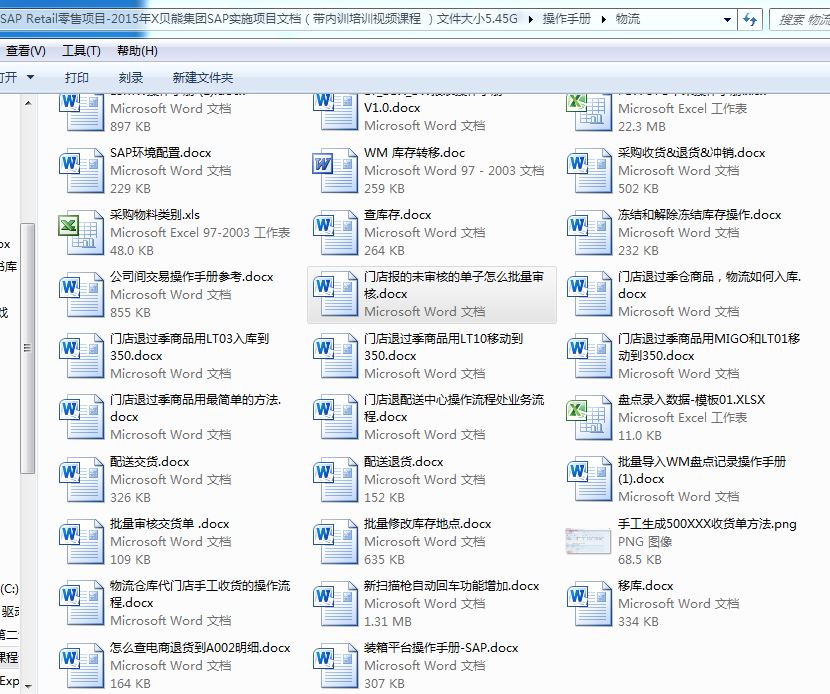Click the 物流仓库代门店手工收货的操作流程 icon
The height and width of the screenshot is (694, 830).
pos(81,603)
